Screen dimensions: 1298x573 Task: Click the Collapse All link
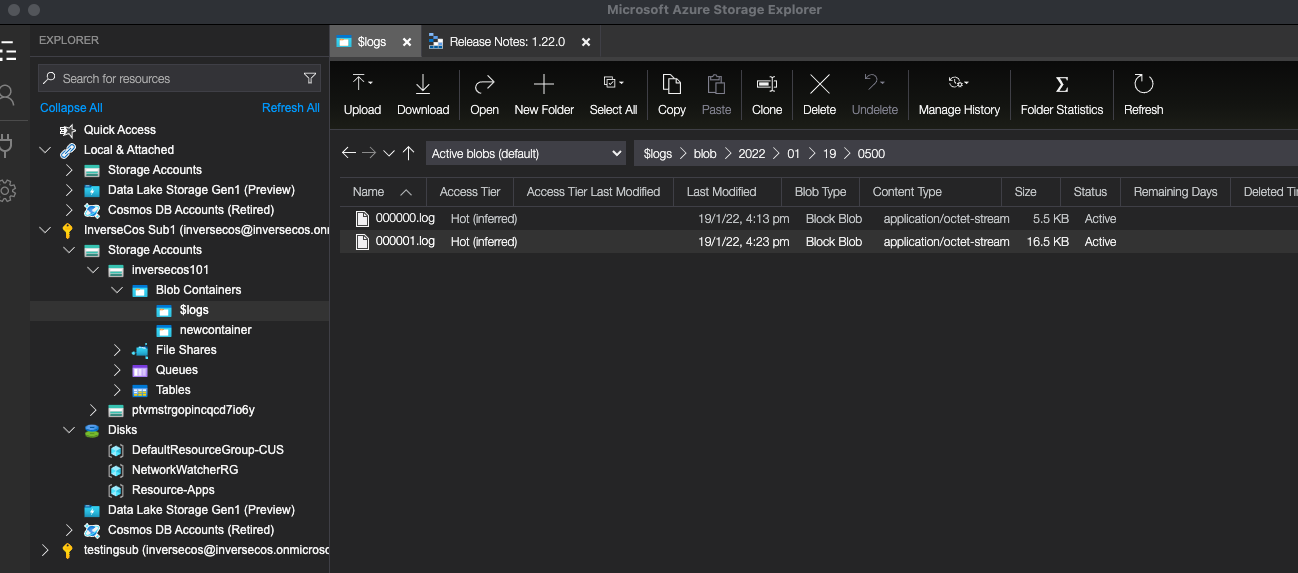pyautogui.click(x=71, y=108)
